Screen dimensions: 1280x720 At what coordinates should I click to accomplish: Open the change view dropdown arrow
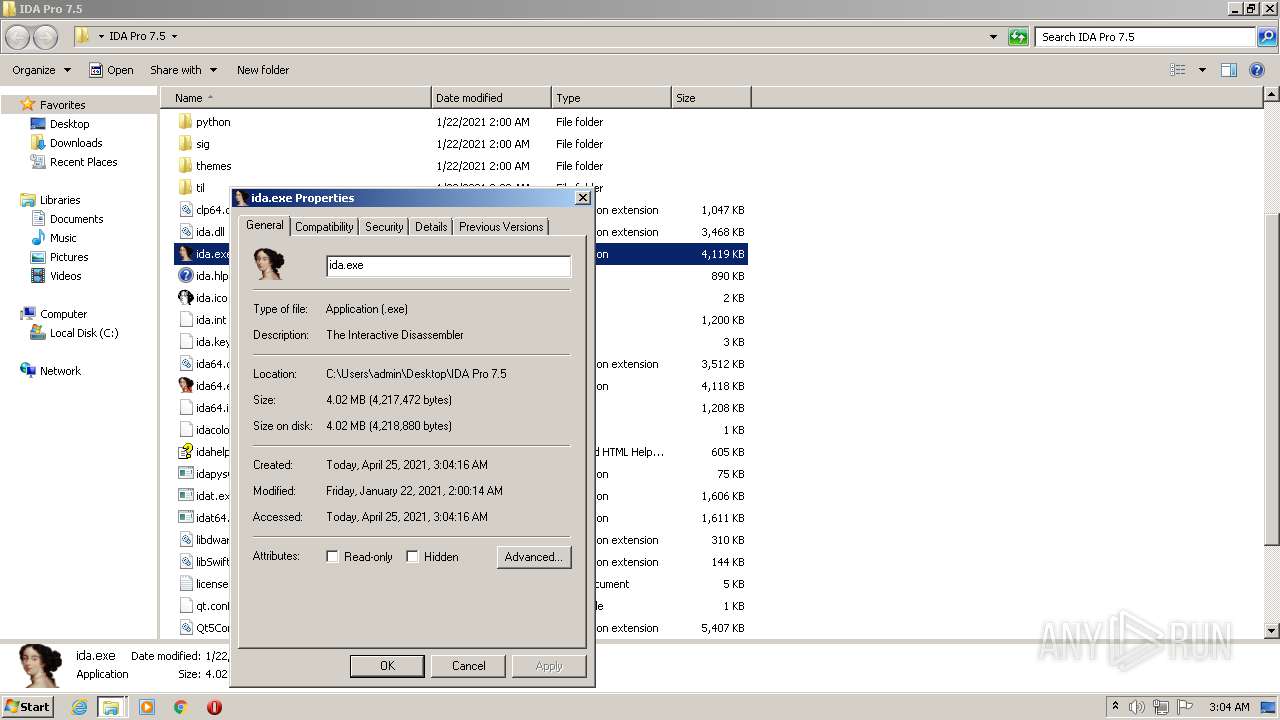point(1202,70)
